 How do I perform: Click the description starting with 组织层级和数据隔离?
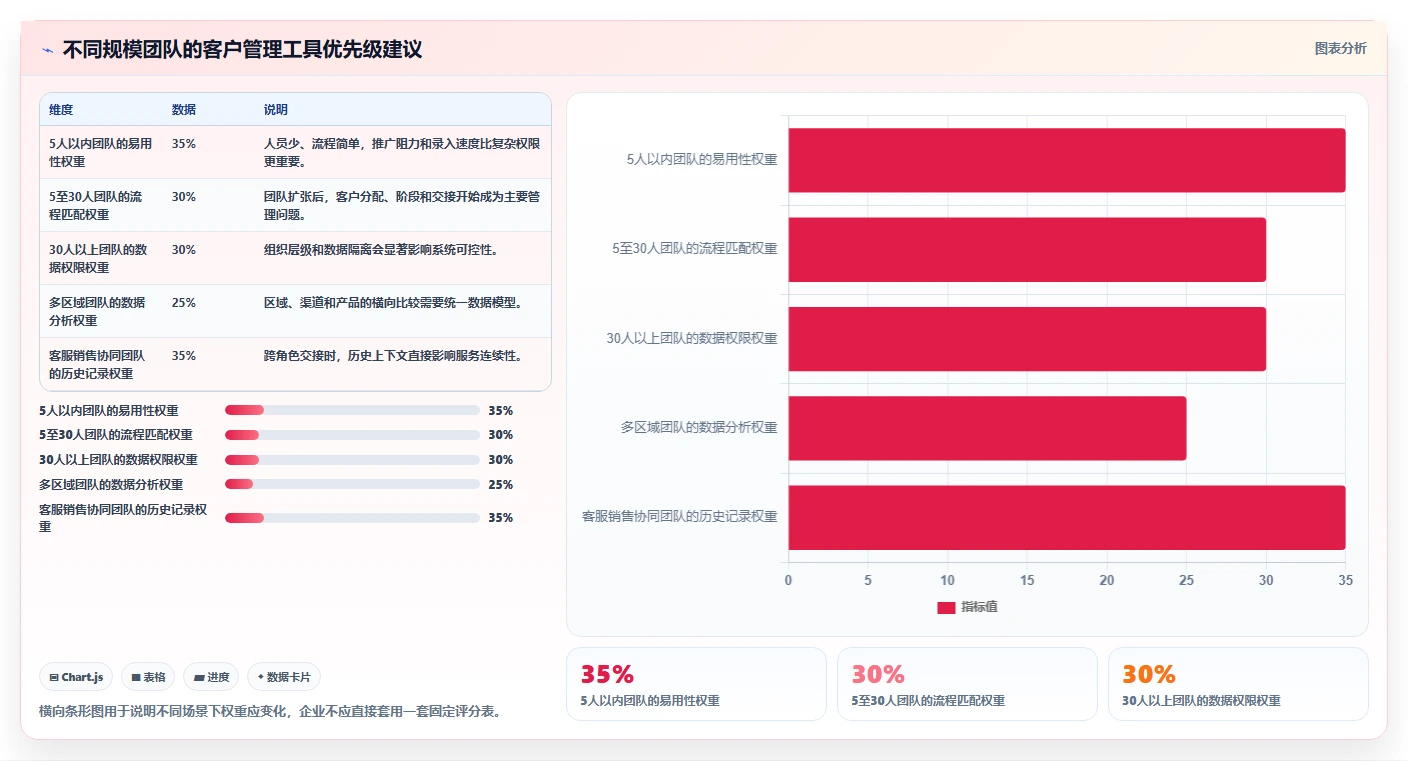[x=380, y=250]
